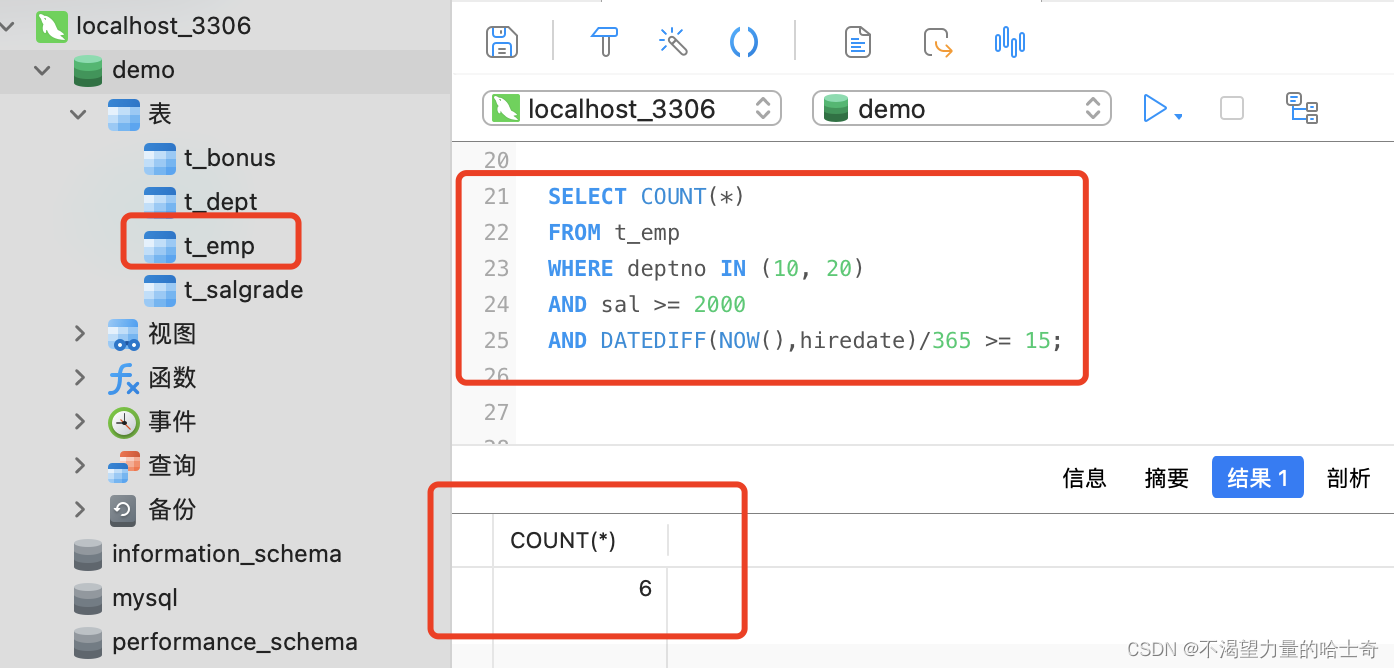The width and height of the screenshot is (1394, 668).
Task: Expand the 函数 functions node
Action: click(x=80, y=378)
